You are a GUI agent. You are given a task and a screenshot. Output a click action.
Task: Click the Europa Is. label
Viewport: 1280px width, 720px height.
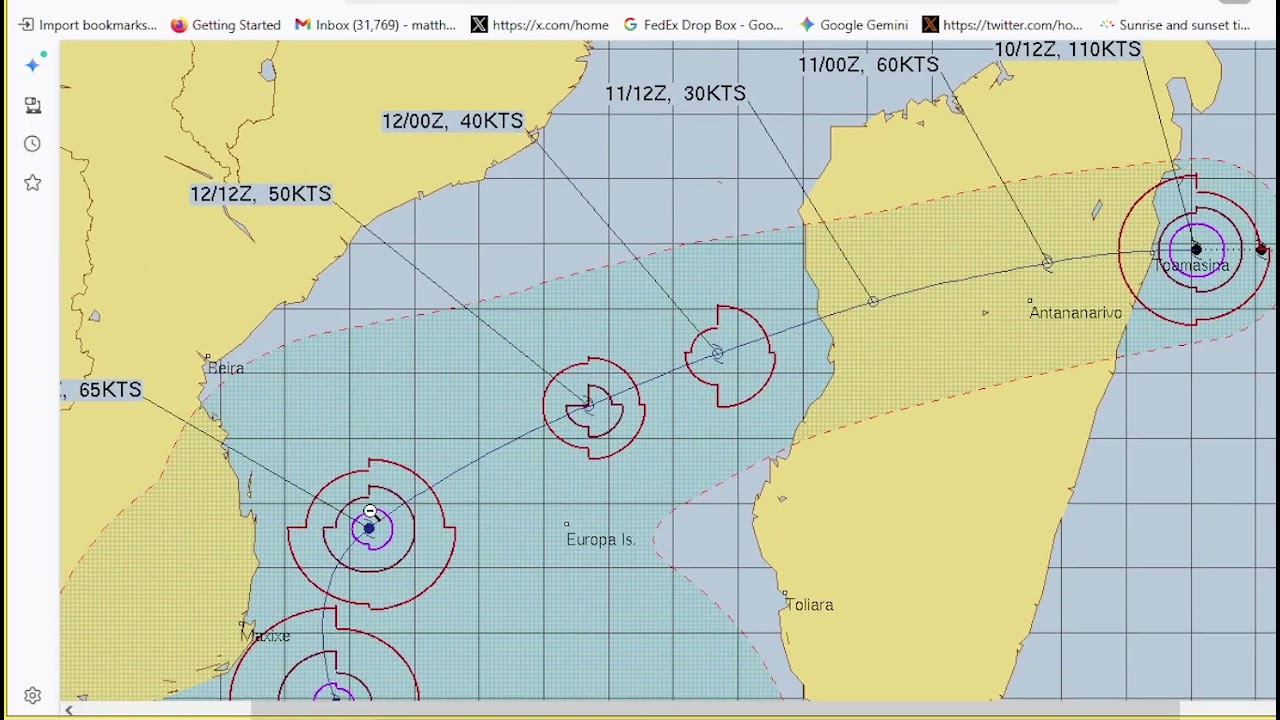600,540
